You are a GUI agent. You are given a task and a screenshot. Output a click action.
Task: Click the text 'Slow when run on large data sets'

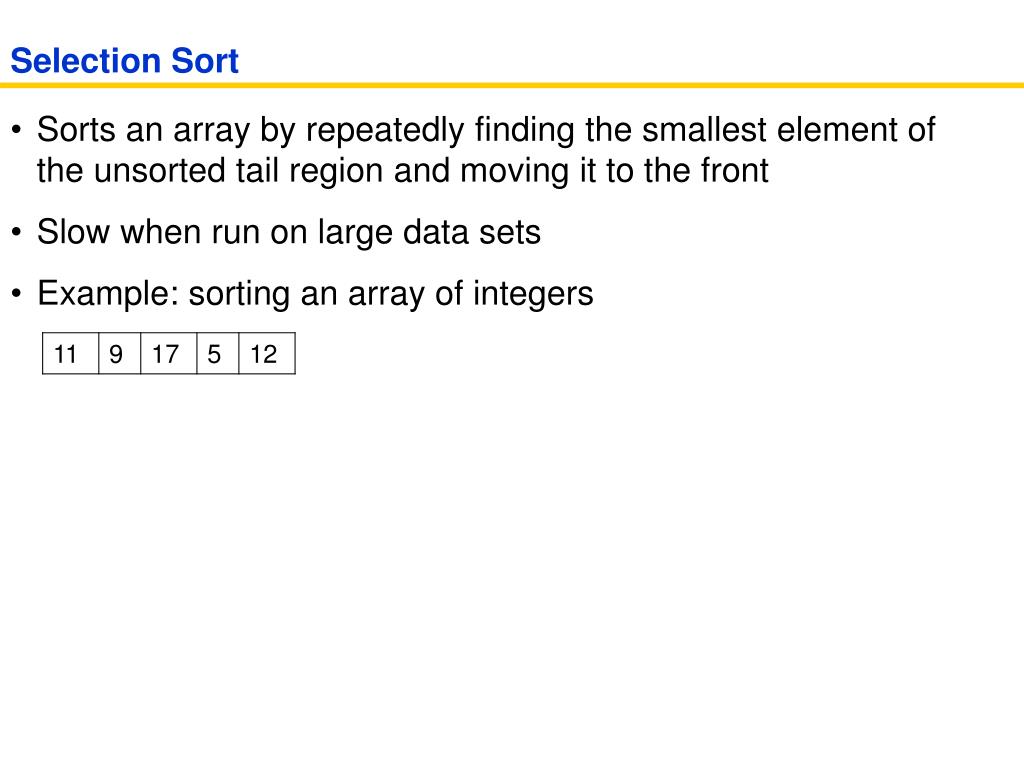click(289, 232)
